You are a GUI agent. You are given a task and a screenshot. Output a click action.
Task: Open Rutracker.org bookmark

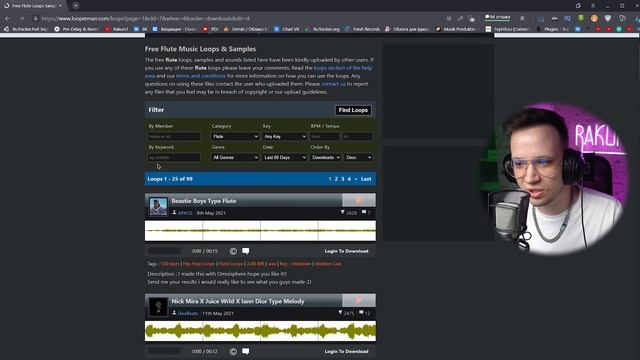tap(322, 29)
